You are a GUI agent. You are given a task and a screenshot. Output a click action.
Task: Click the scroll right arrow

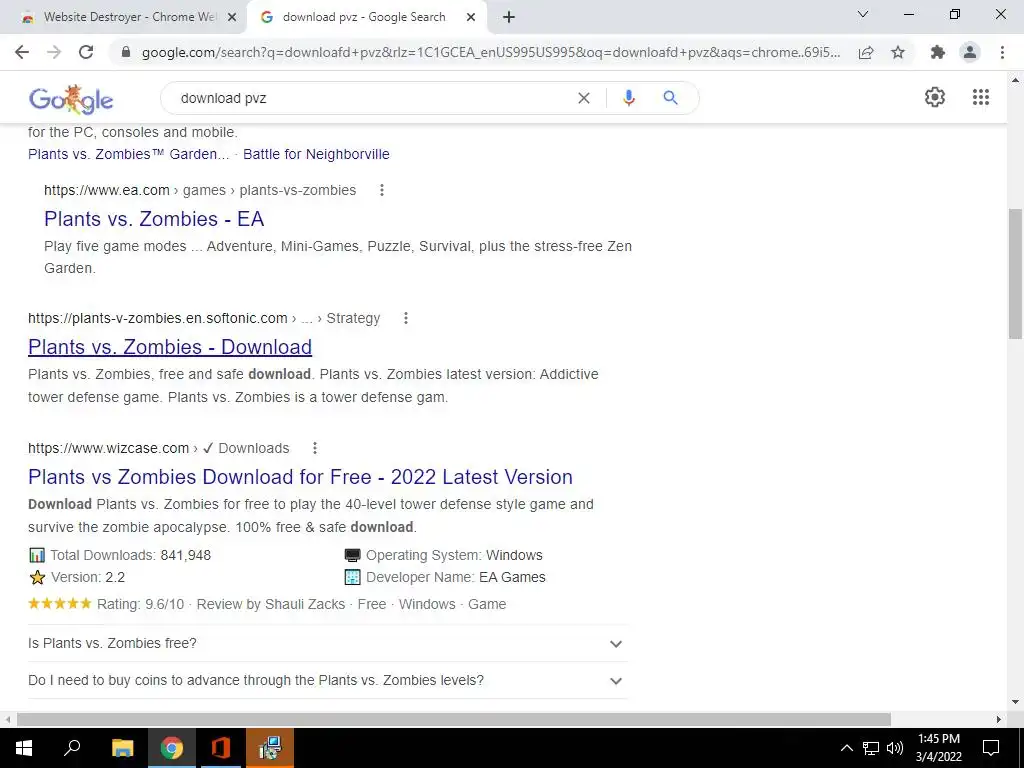[x=999, y=719]
